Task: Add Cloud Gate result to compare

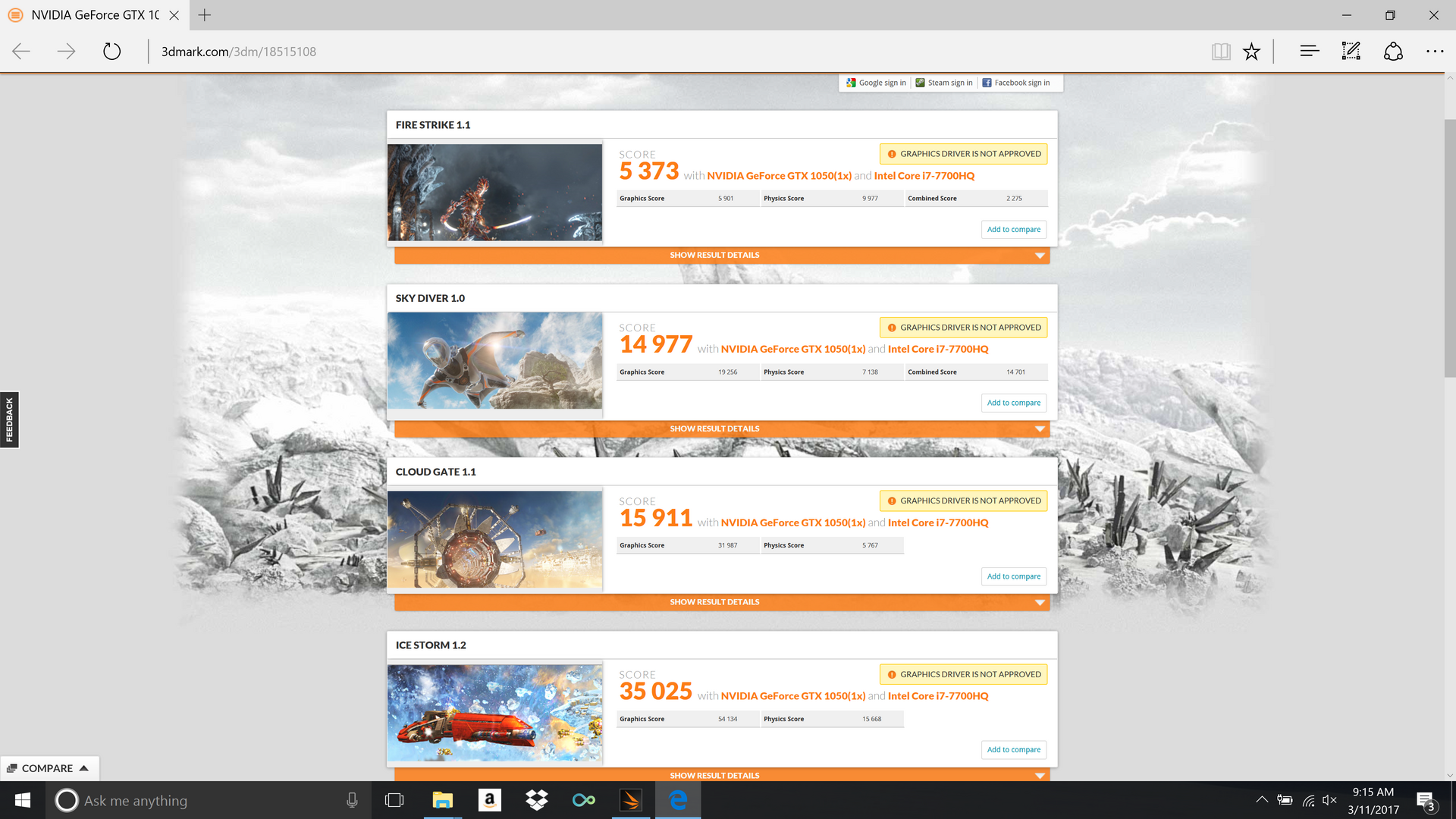Action: (x=1014, y=576)
